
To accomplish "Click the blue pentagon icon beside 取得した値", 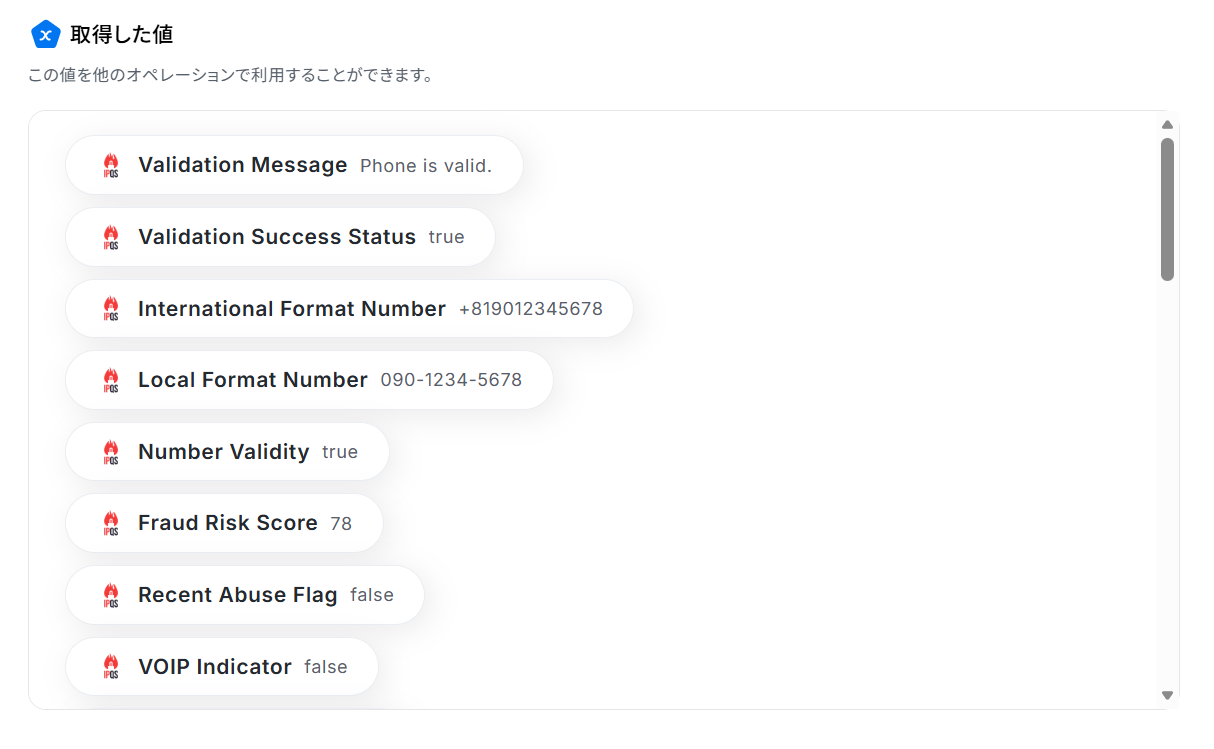I will (45, 34).
